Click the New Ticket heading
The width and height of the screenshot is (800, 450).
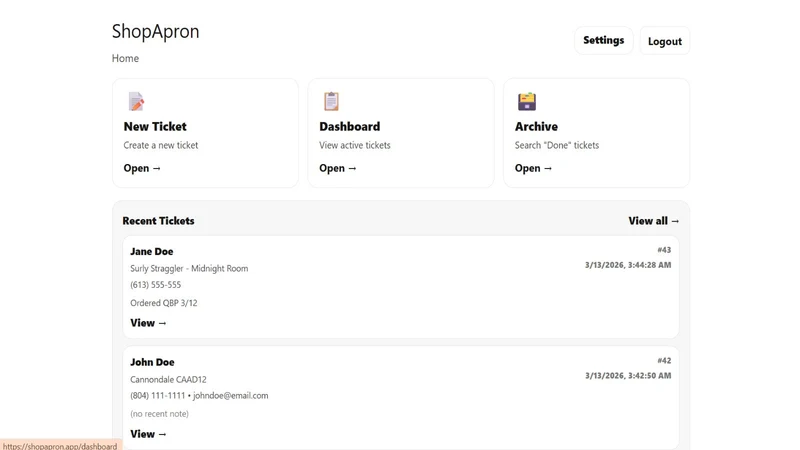(155, 127)
